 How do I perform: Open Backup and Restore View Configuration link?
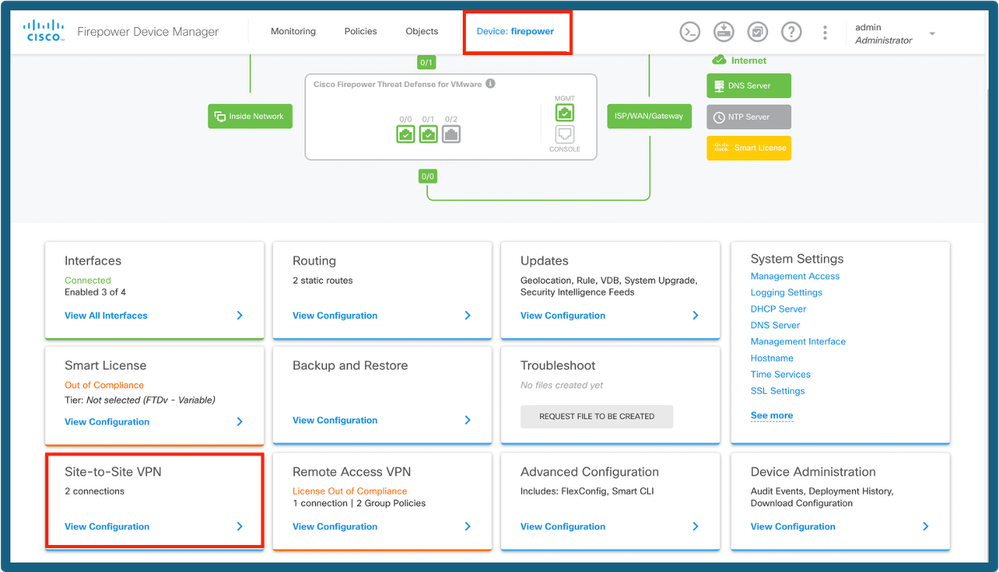point(334,420)
